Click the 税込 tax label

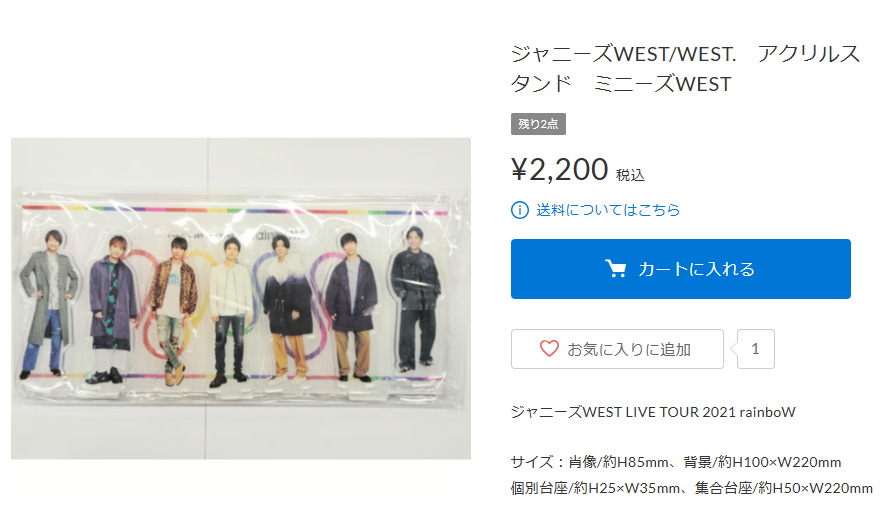click(x=630, y=175)
